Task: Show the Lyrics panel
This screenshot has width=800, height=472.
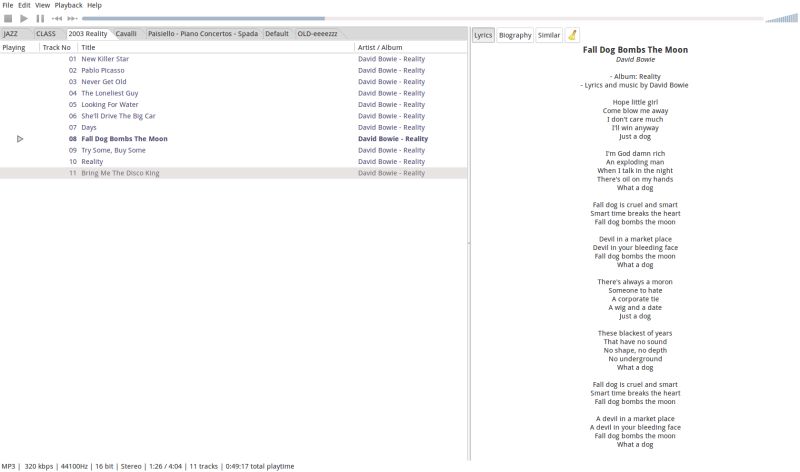Action: pyautogui.click(x=483, y=35)
